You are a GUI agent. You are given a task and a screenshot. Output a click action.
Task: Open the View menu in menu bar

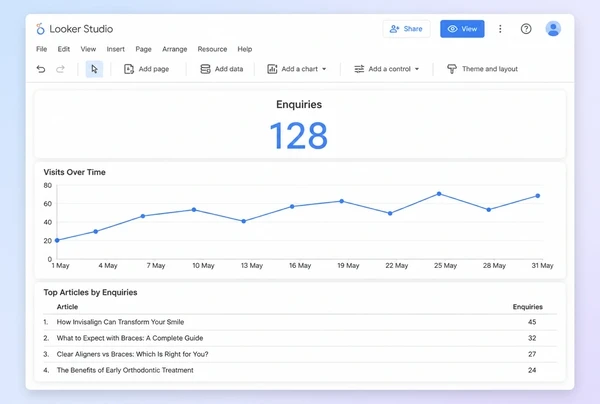pos(88,49)
